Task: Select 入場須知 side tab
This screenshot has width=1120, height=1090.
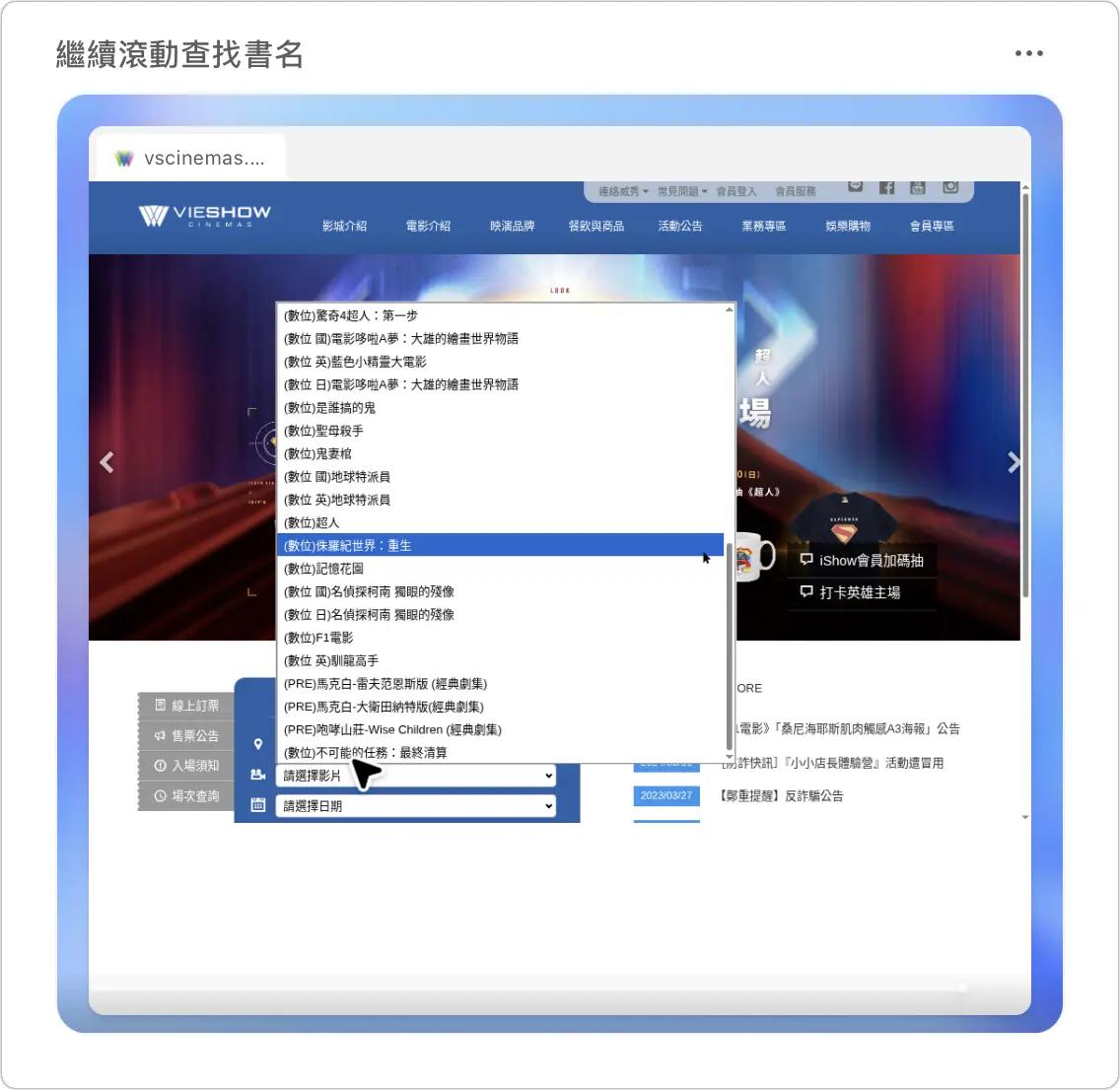Action: (x=186, y=766)
